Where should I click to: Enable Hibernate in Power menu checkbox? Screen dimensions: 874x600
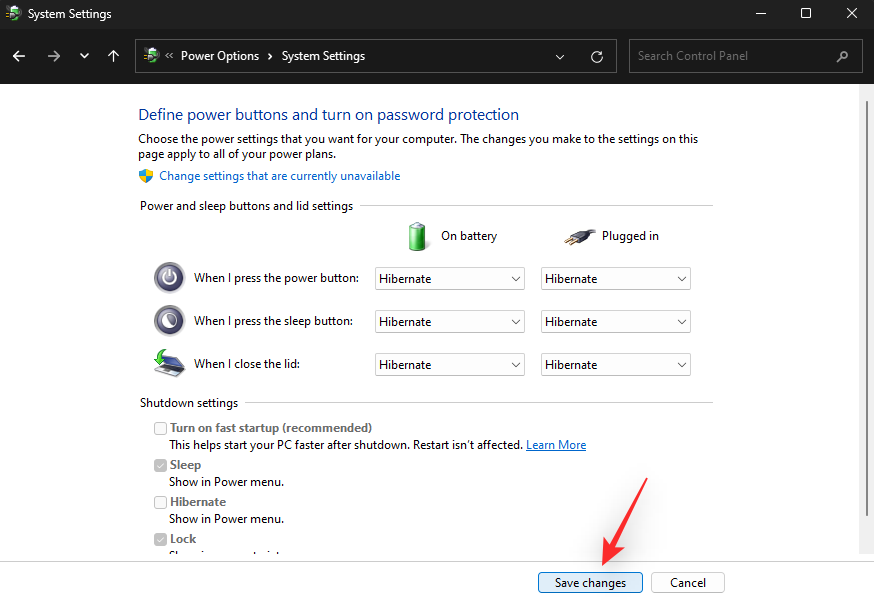point(161,502)
